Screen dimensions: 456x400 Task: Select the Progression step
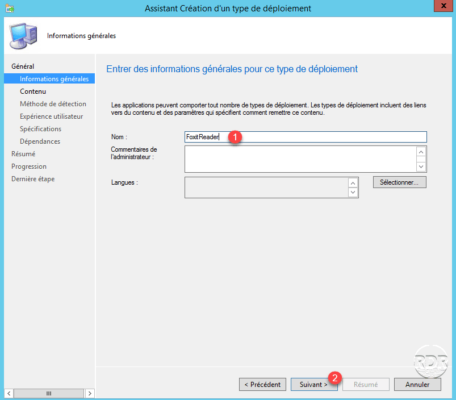click(x=29, y=166)
